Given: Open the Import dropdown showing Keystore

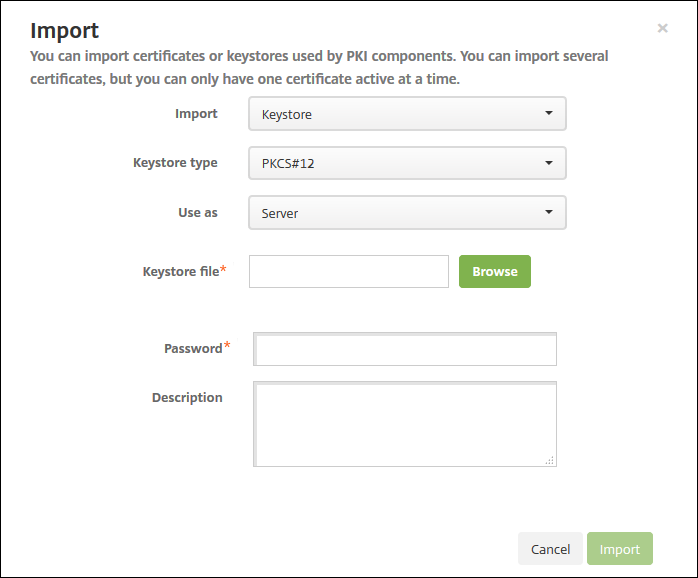Looking at the screenshot, I should tap(407, 114).
